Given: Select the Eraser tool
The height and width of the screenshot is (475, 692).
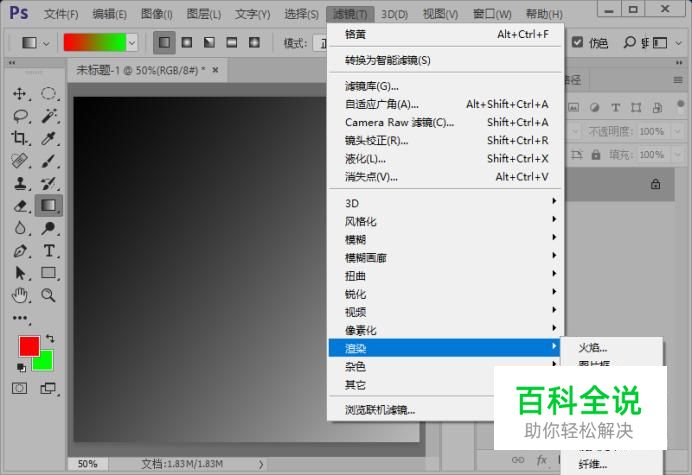Looking at the screenshot, I should click(x=20, y=206).
